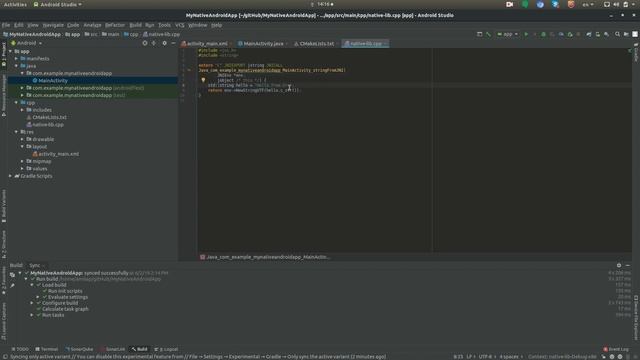Image resolution: width=640 pixels, height=360 pixels.
Task: Click the camera recording tray icon
Action: click(509, 4)
